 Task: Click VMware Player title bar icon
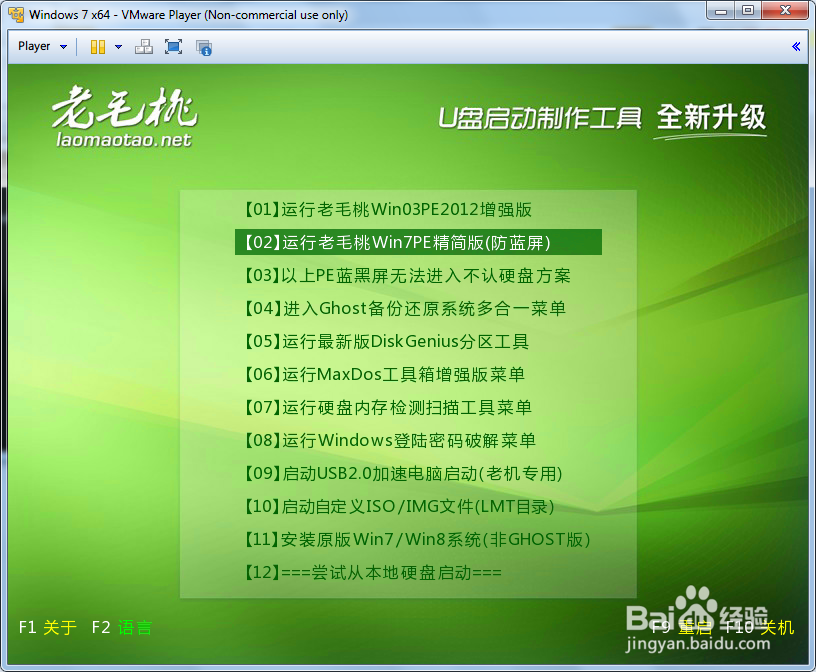pos(16,15)
